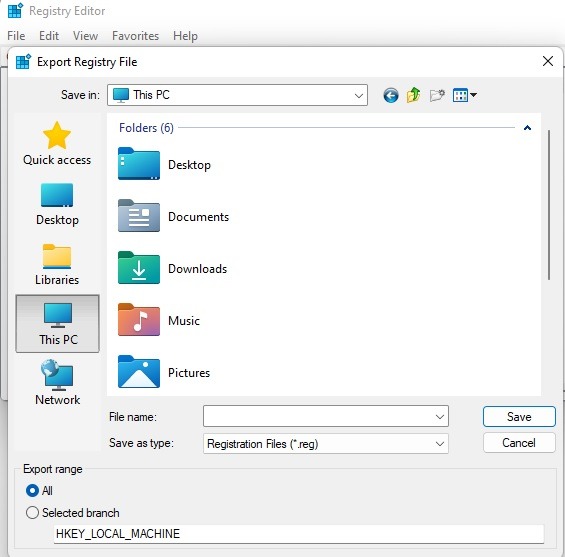Click the Pictures folder name label
This screenshot has height=557, width=565.
[x=189, y=373]
